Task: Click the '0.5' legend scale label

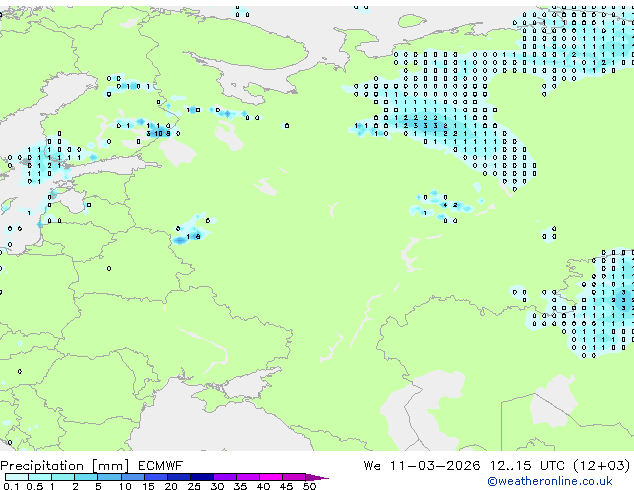Action: (x=34, y=486)
